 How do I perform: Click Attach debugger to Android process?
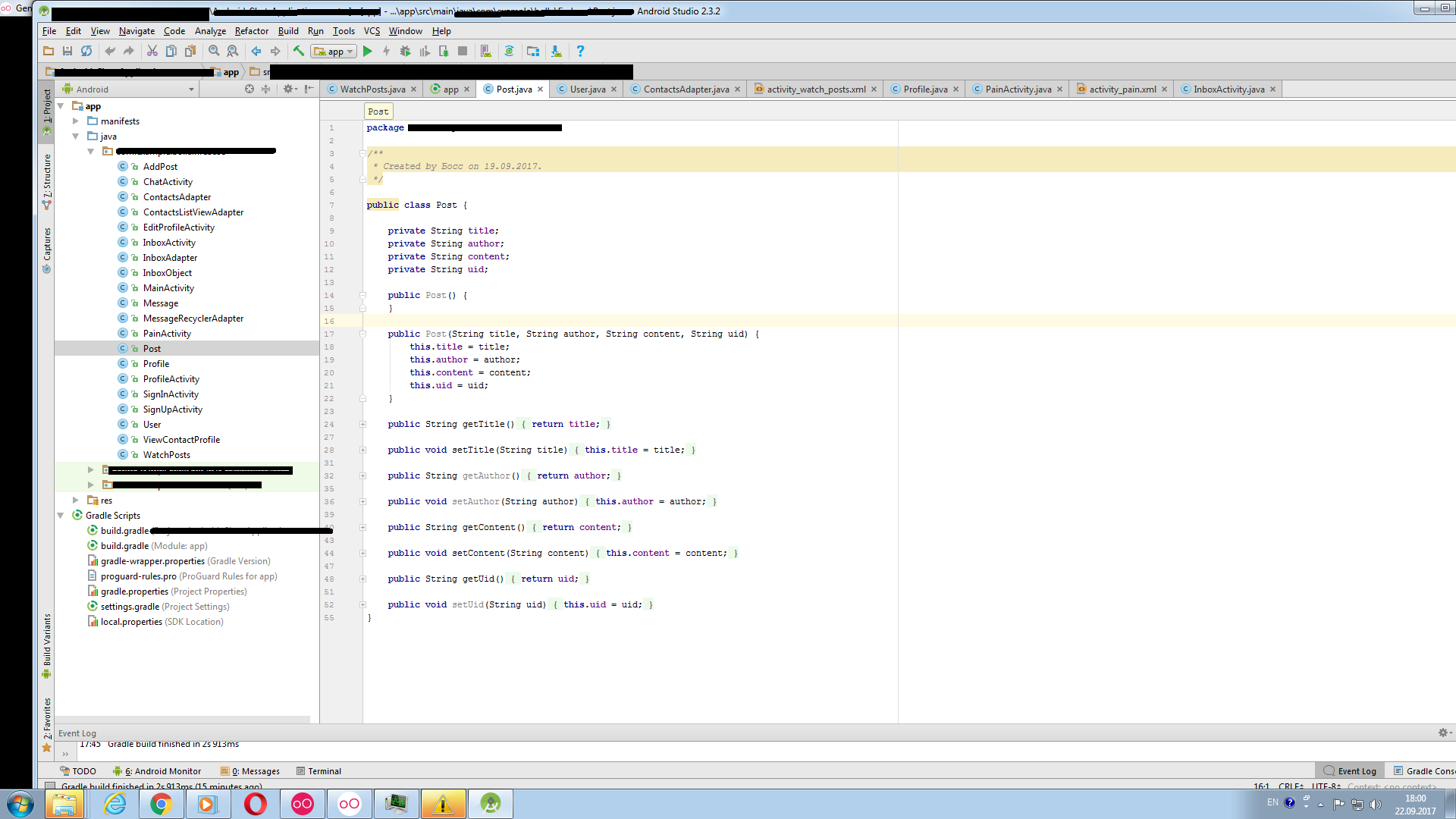pyautogui.click(x=444, y=51)
